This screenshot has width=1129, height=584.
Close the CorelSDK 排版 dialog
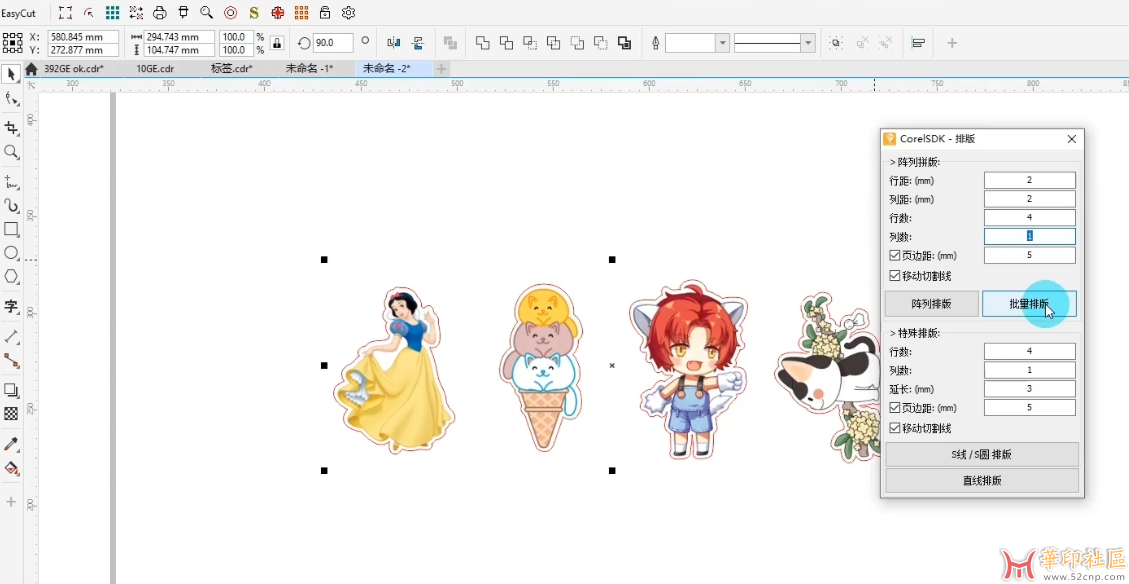[1071, 139]
